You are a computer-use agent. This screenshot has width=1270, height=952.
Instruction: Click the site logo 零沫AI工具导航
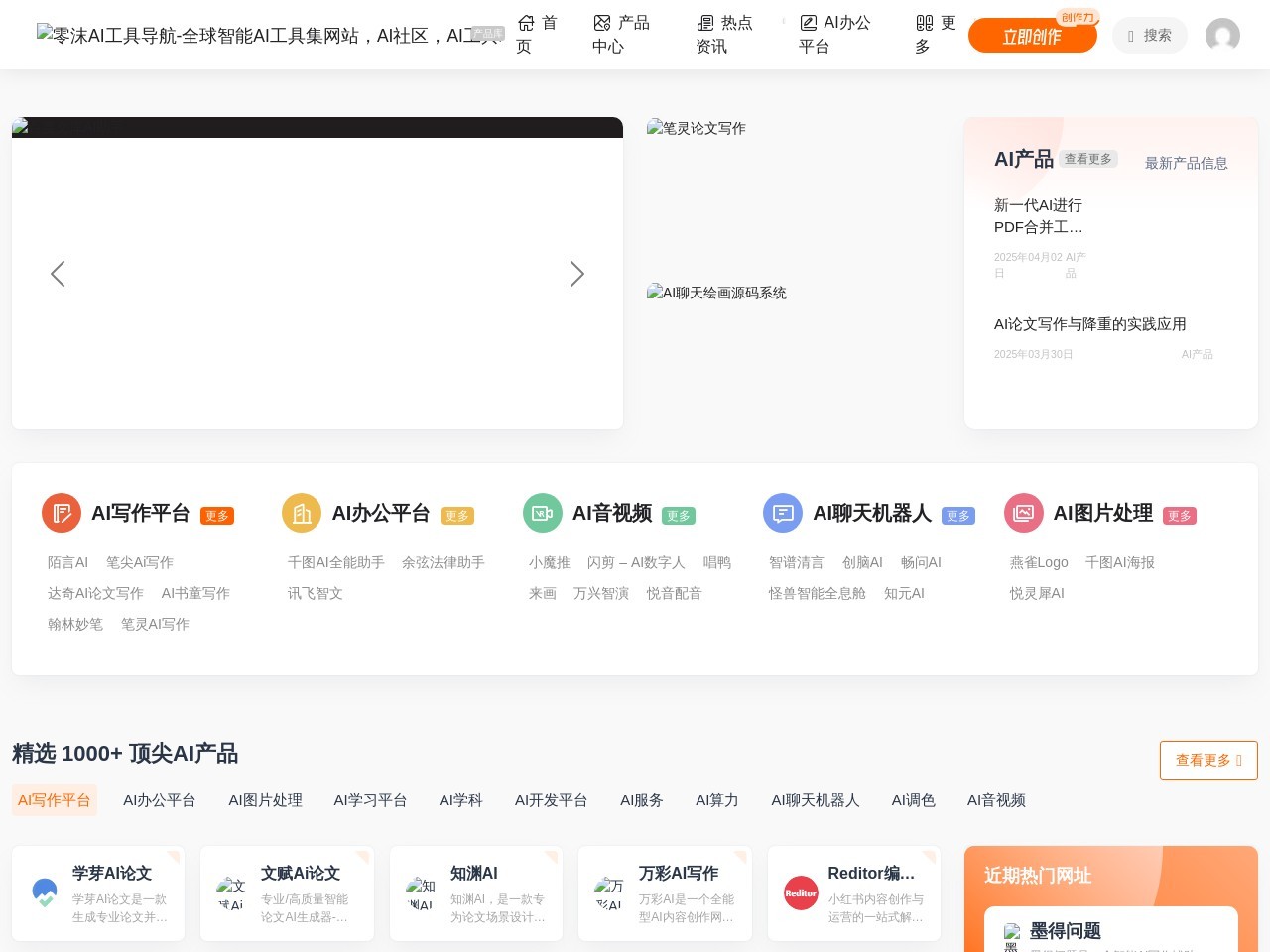point(268,35)
